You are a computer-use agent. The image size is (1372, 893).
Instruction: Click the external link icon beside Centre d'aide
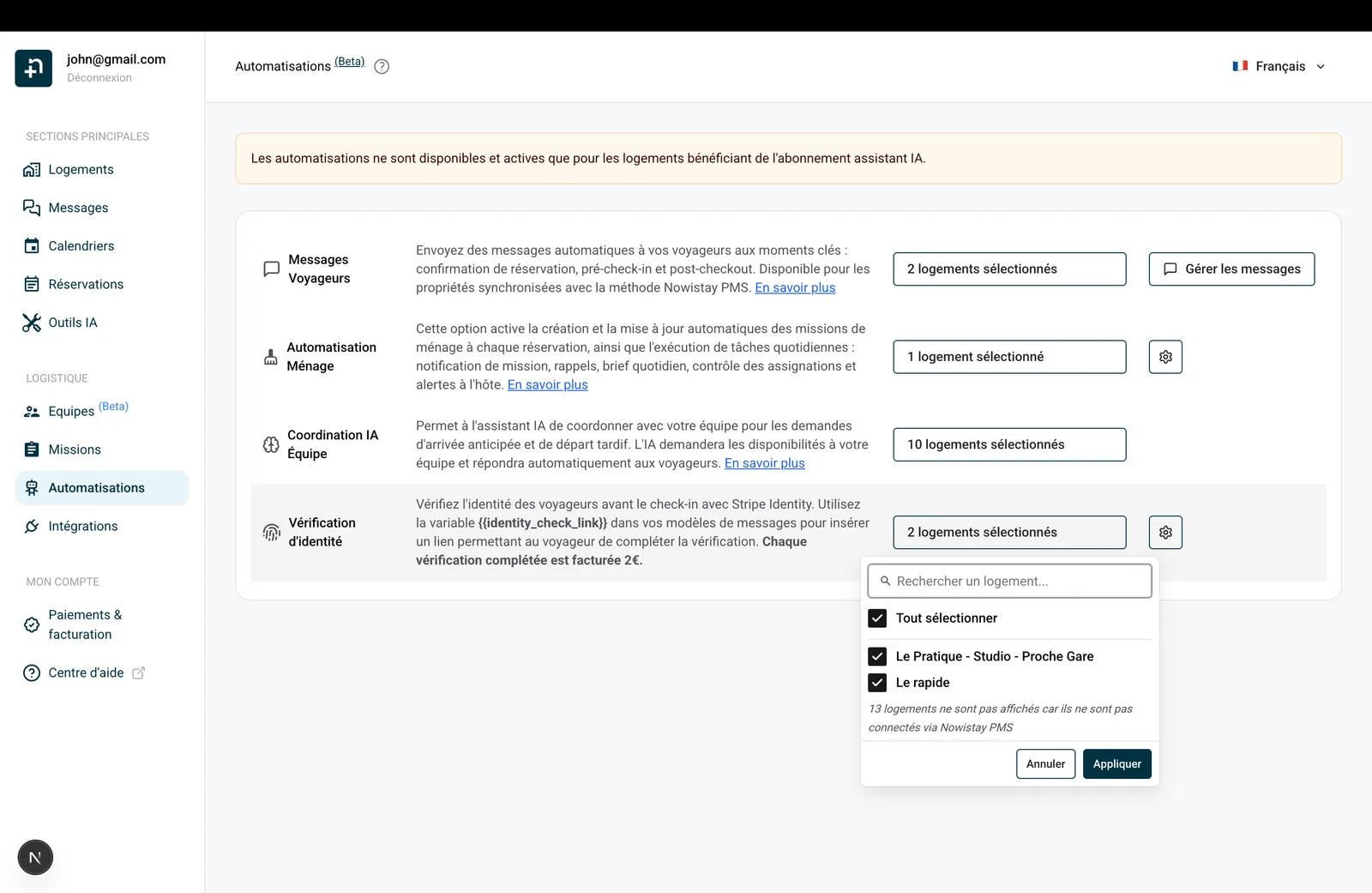coord(139,673)
